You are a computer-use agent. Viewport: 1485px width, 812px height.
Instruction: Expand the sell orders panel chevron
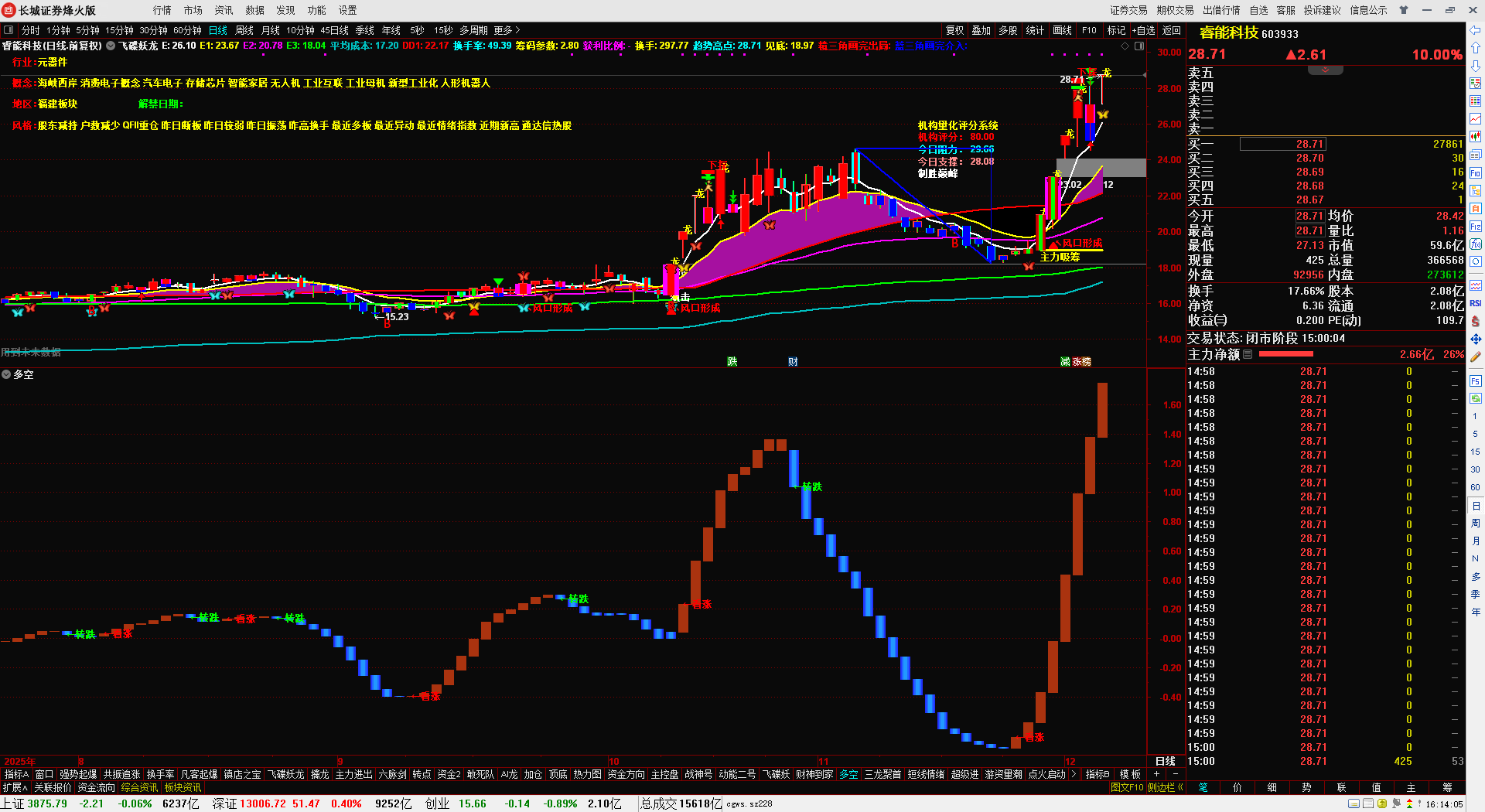[1325, 70]
